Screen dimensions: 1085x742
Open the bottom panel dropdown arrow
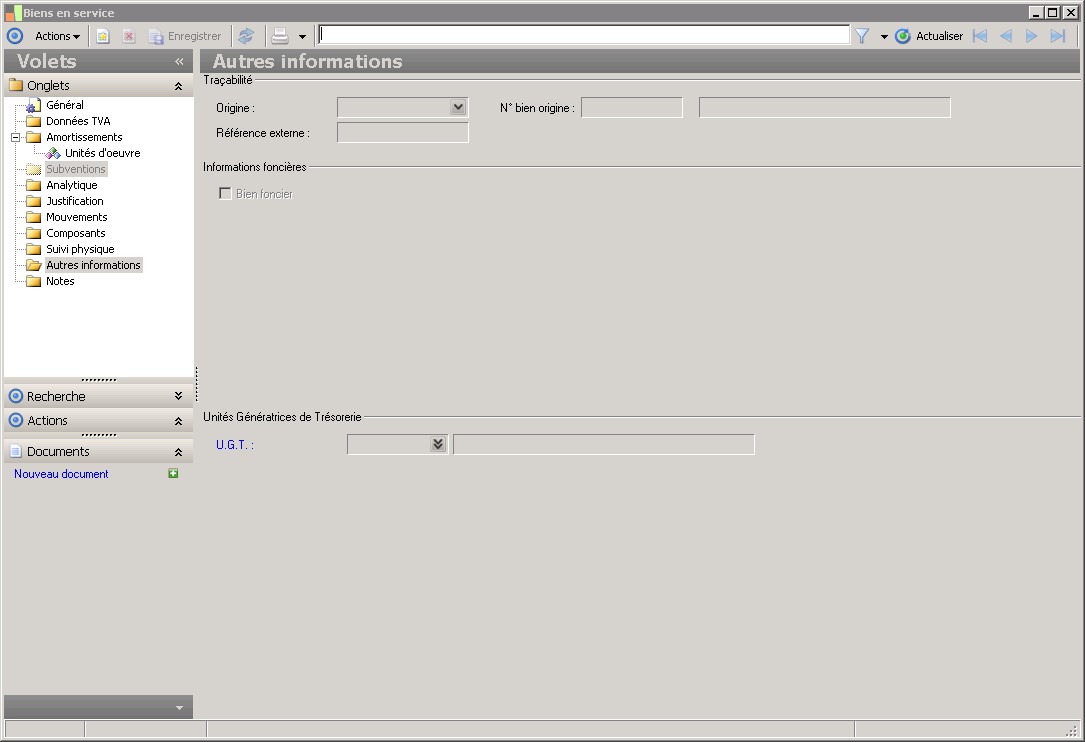pos(179,707)
